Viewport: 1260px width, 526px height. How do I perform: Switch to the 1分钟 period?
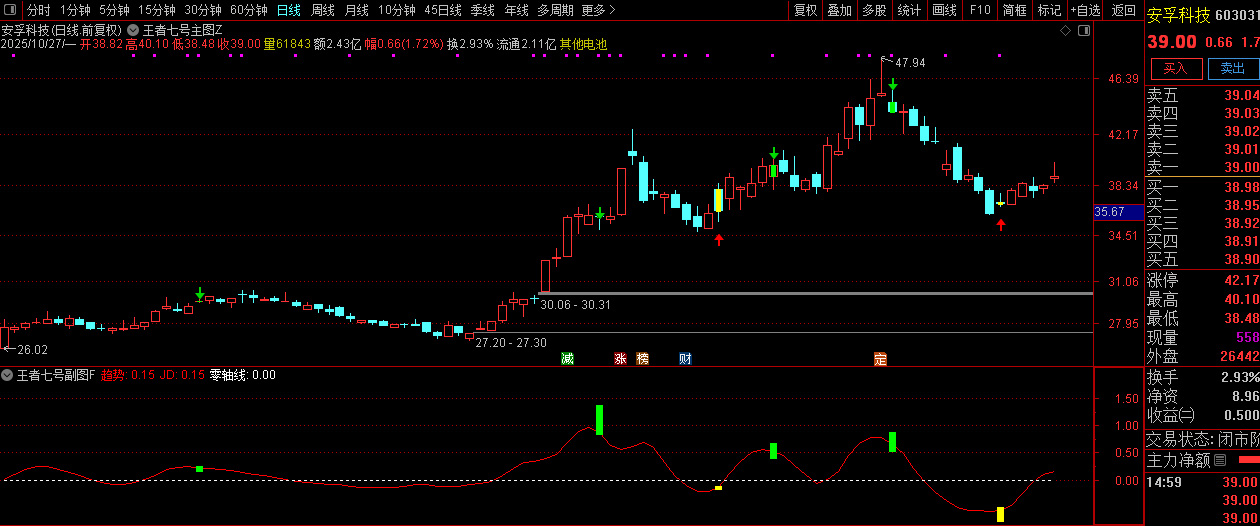75,10
